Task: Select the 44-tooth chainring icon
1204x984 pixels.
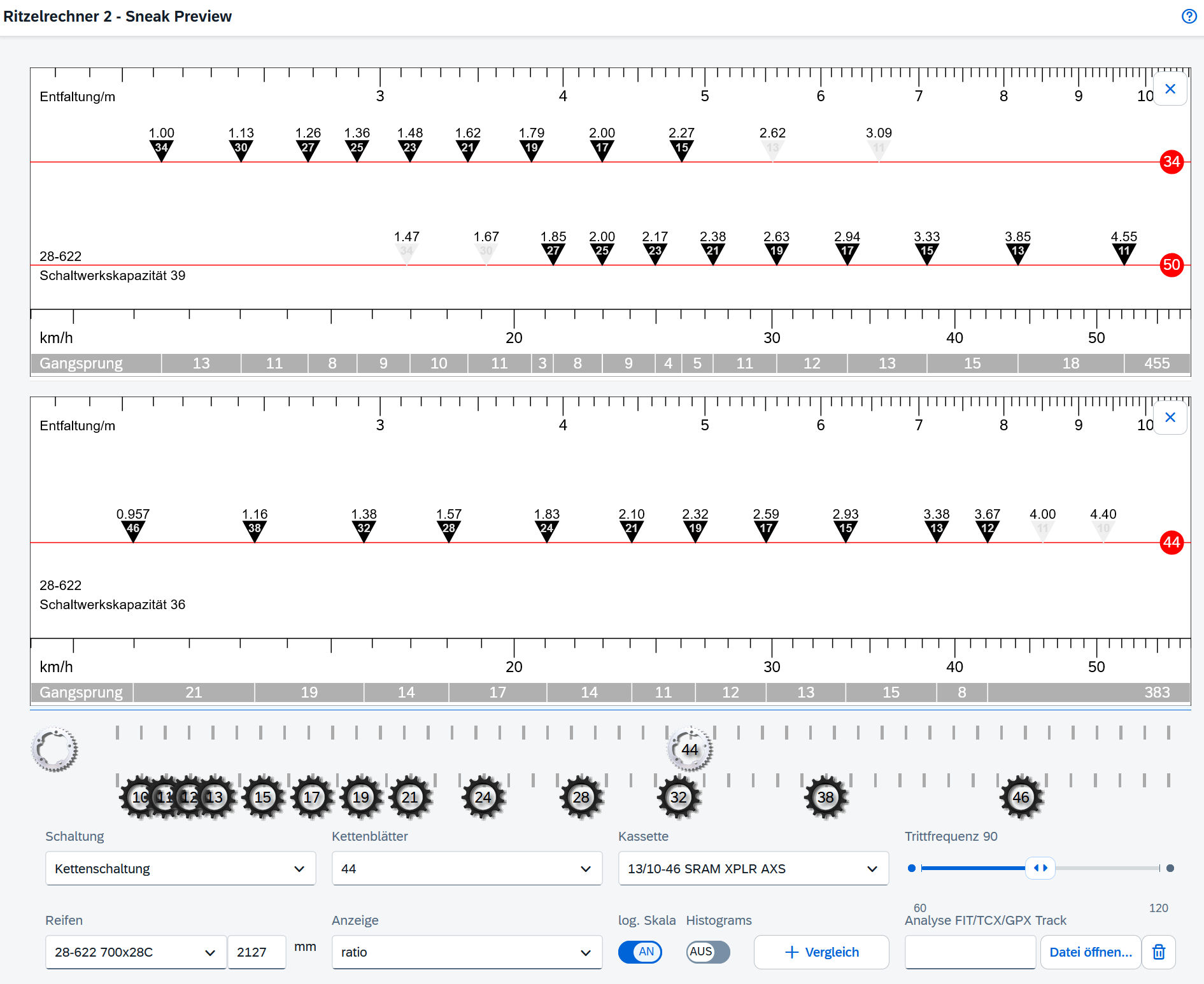Action: pyautogui.click(x=690, y=749)
